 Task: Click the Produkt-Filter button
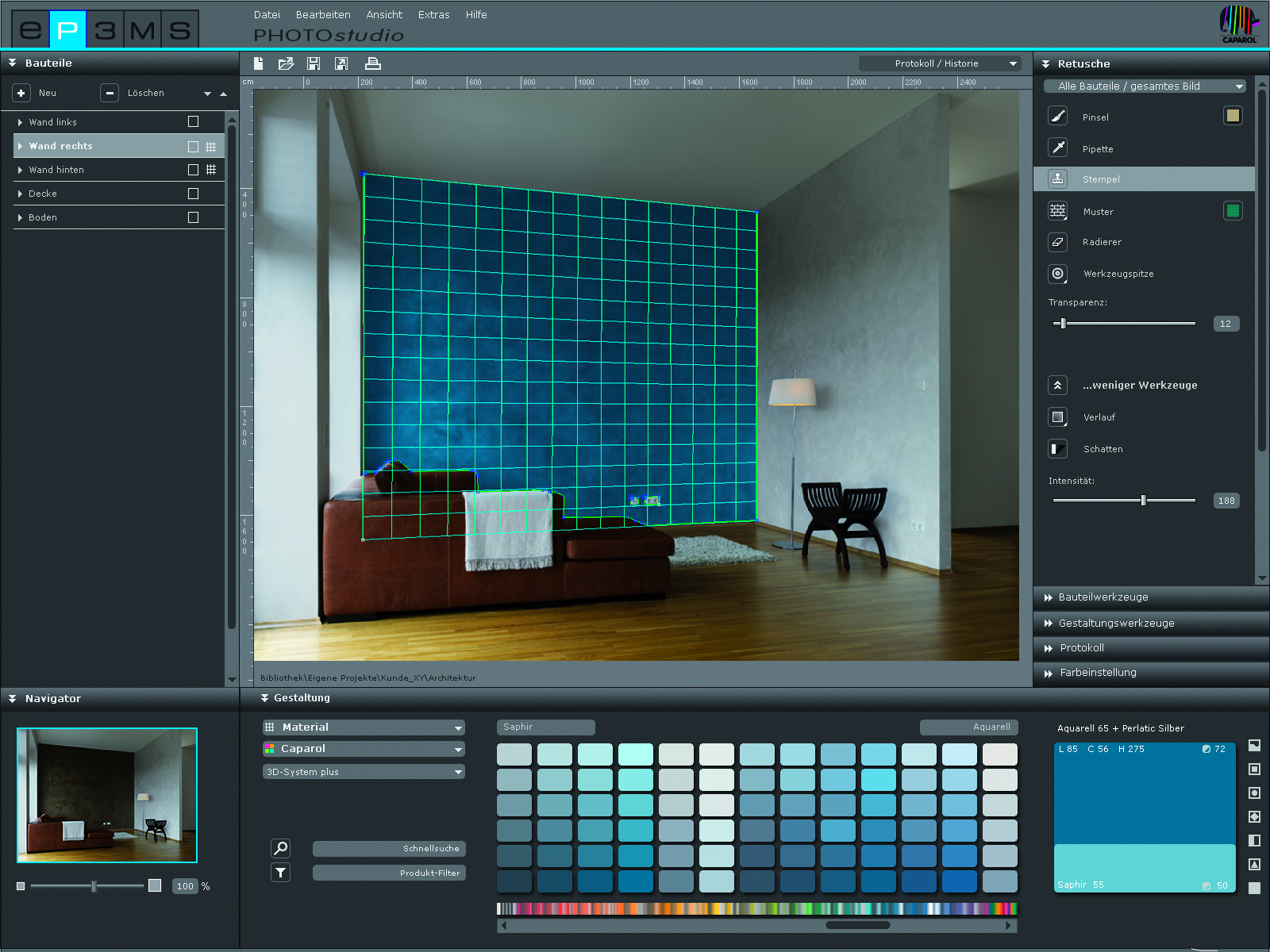[389, 873]
